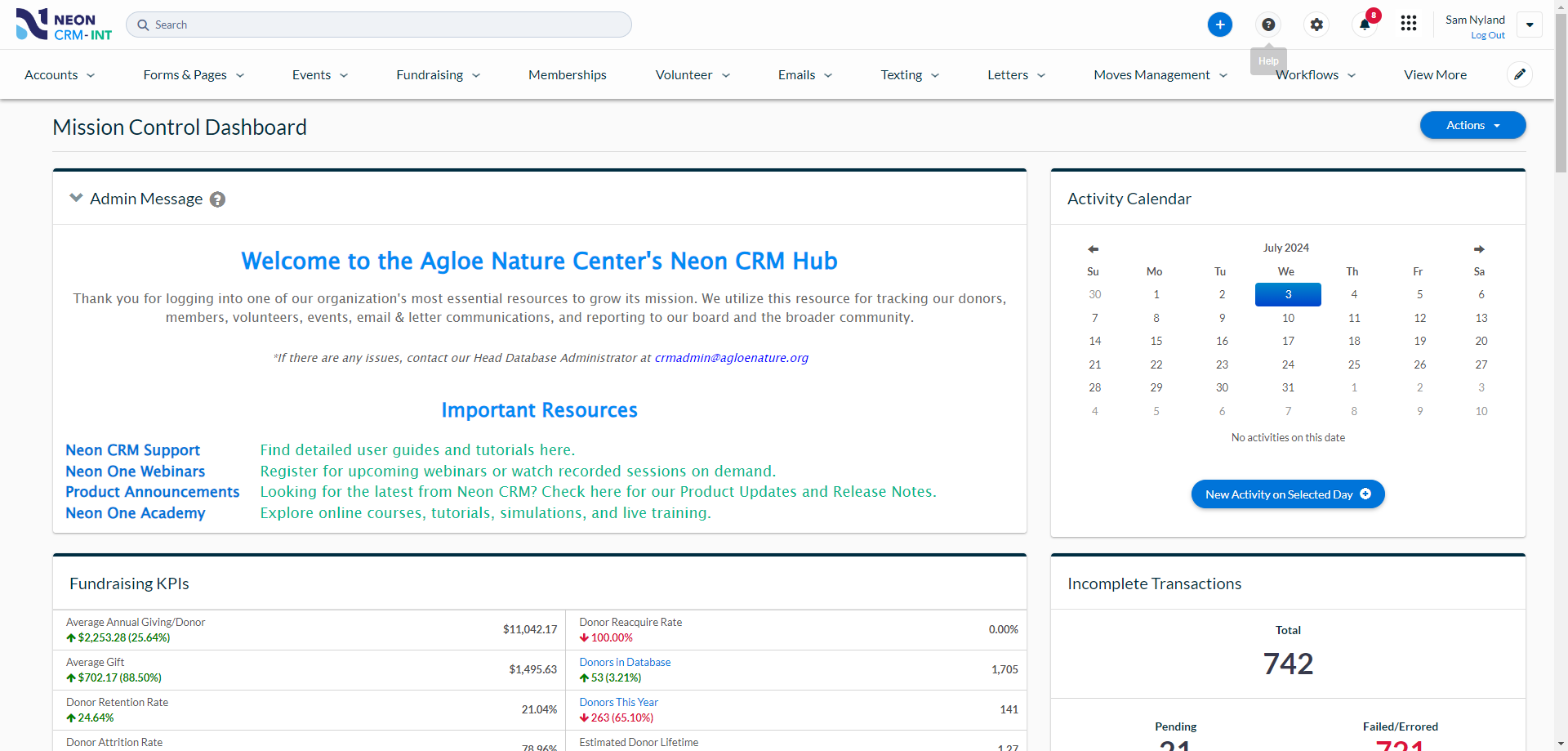Go to previous month in calendar
The width and height of the screenshot is (1568, 751).
pos(1093,248)
